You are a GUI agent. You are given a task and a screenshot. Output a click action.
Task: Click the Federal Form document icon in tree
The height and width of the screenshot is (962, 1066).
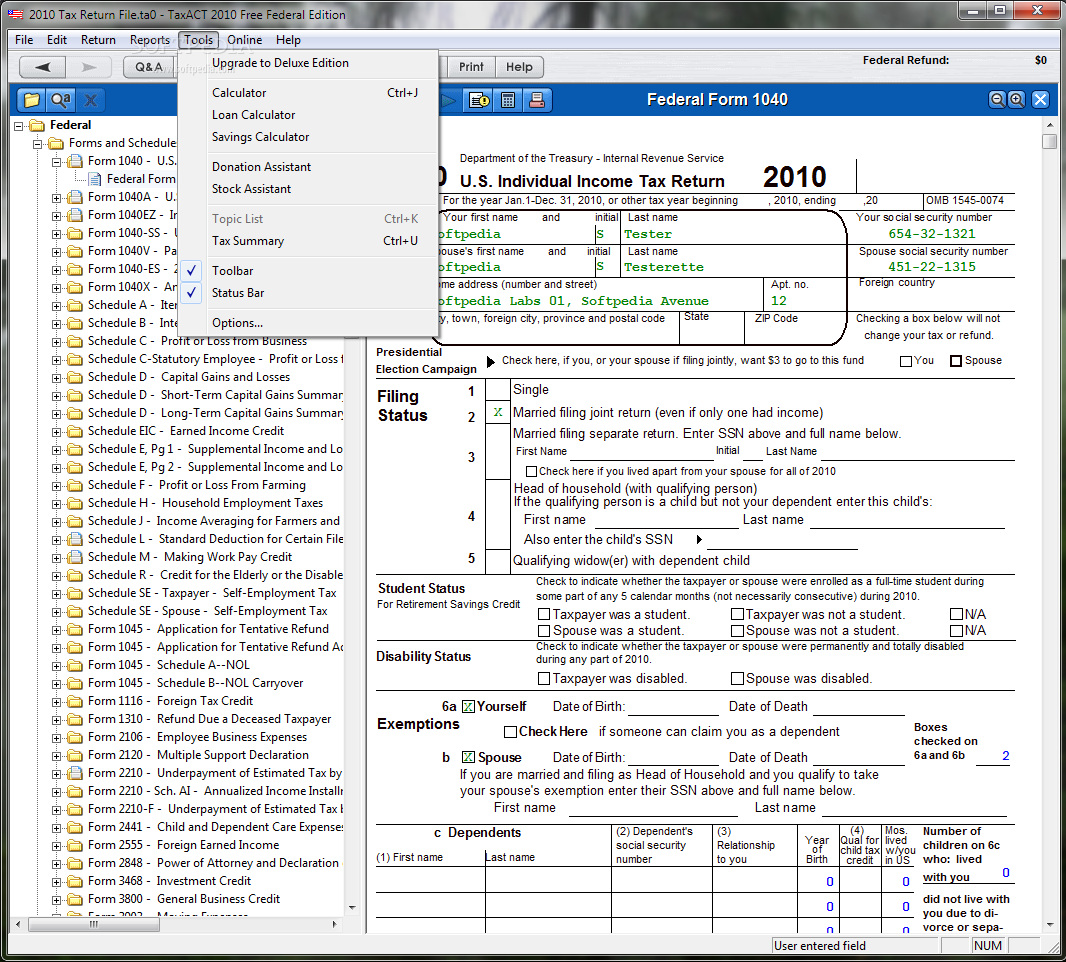[94, 179]
